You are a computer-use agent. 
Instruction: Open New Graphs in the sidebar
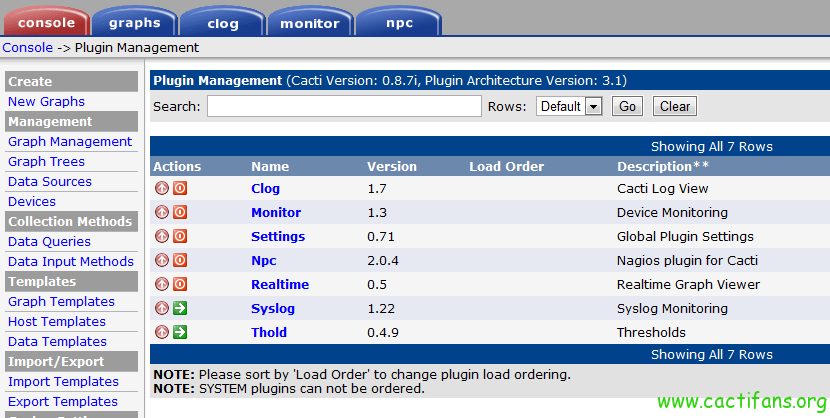point(46,102)
